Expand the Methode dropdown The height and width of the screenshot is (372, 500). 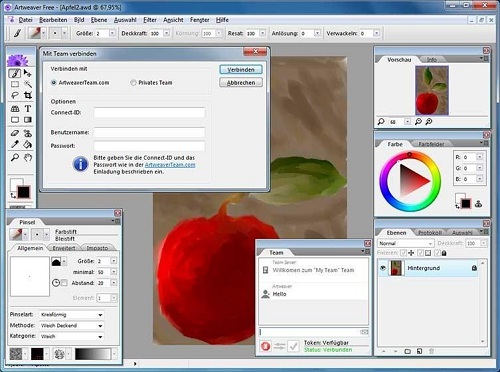pyautogui.click(x=72, y=326)
